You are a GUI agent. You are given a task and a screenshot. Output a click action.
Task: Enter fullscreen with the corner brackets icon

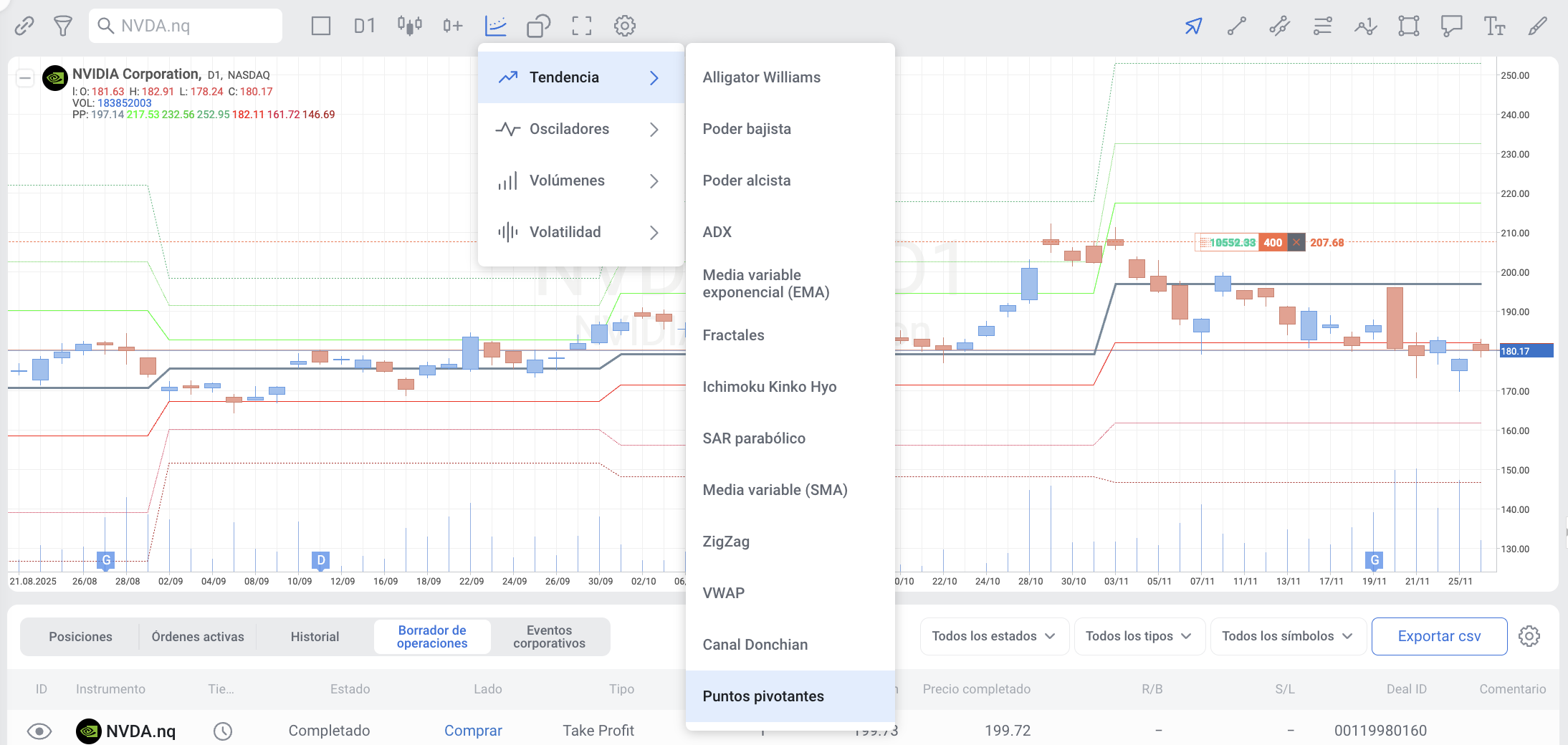coord(582,27)
